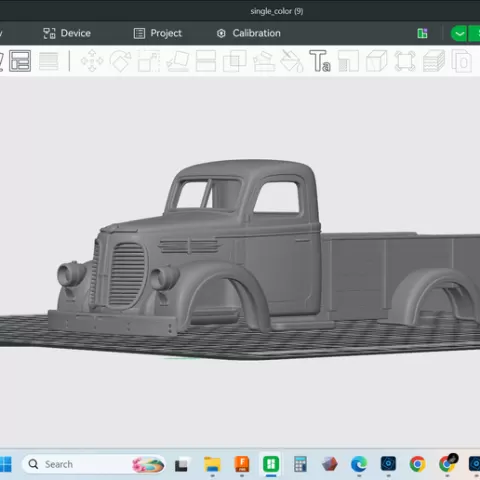
Task: Click the taskbar Search box
Action: pos(94,464)
